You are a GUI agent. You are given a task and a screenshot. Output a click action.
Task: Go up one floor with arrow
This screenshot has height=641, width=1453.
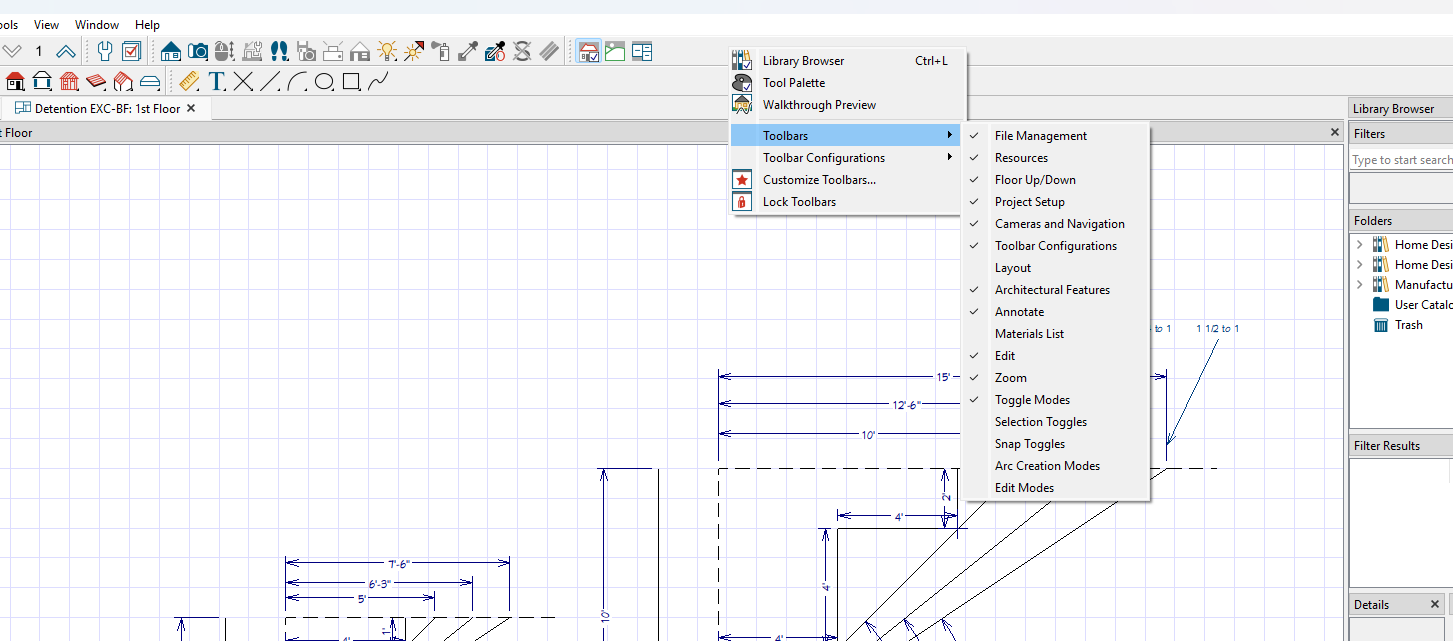66,51
